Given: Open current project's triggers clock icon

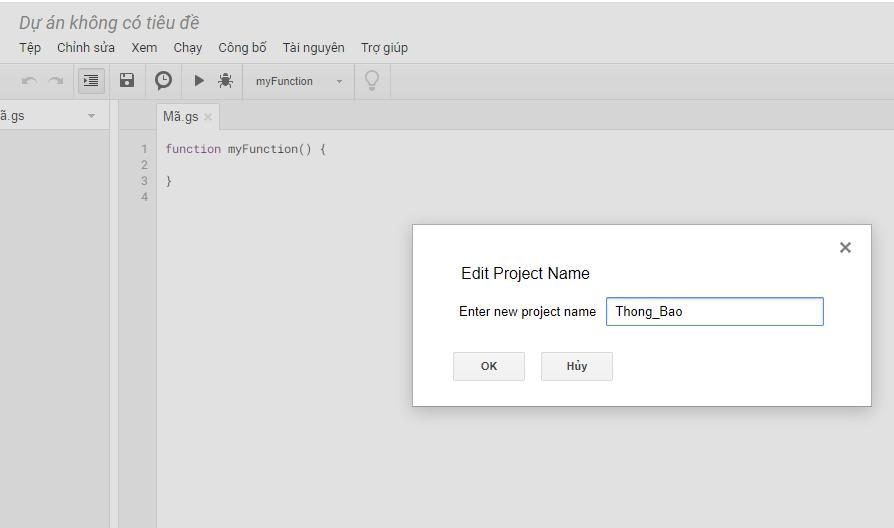Looking at the screenshot, I should 163,80.
